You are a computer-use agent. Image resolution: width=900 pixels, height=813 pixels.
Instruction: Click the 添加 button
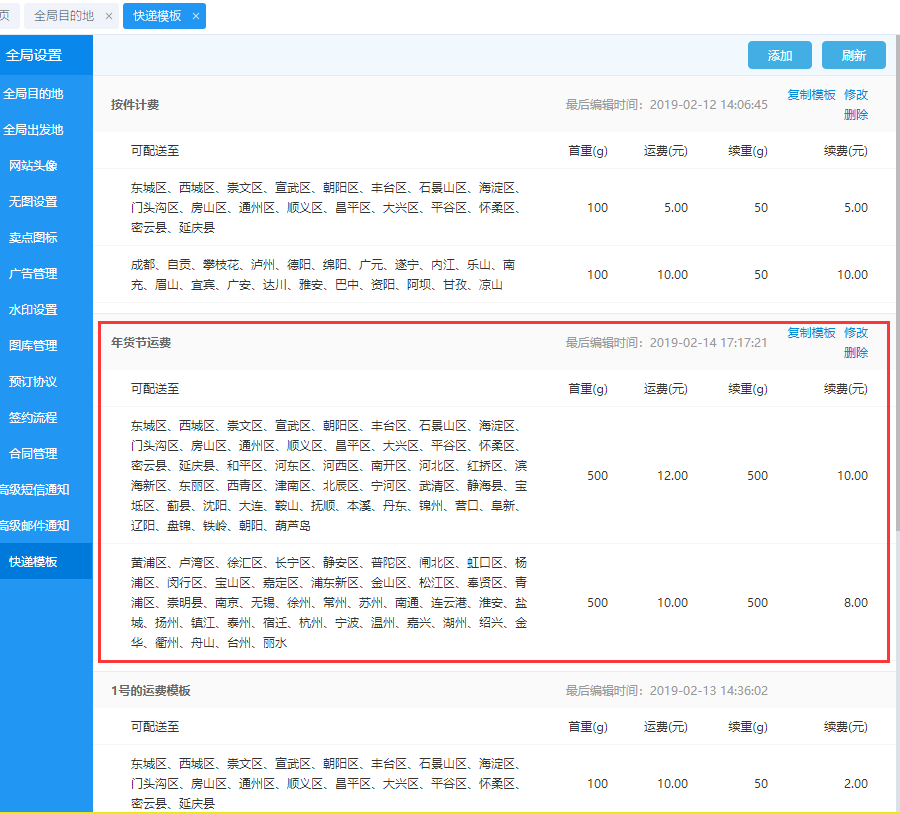780,56
